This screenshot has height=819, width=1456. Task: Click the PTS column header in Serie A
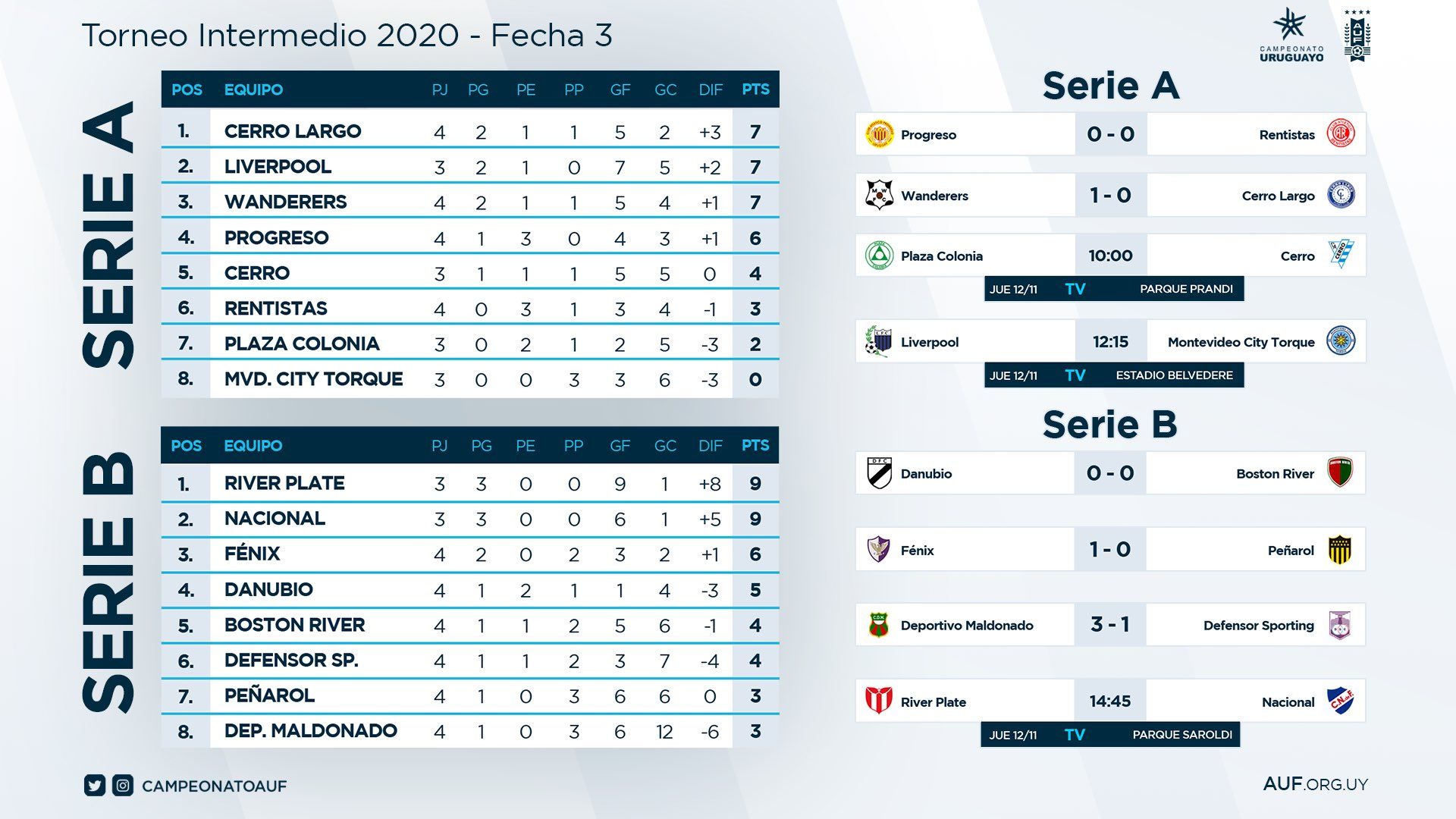coord(755,89)
